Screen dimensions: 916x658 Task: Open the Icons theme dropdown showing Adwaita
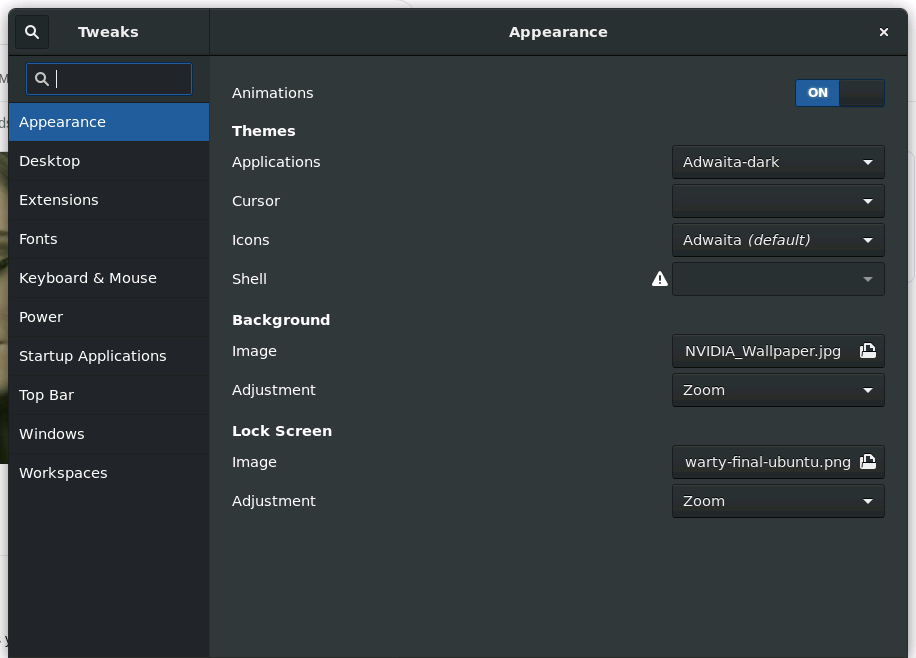point(778,239)
